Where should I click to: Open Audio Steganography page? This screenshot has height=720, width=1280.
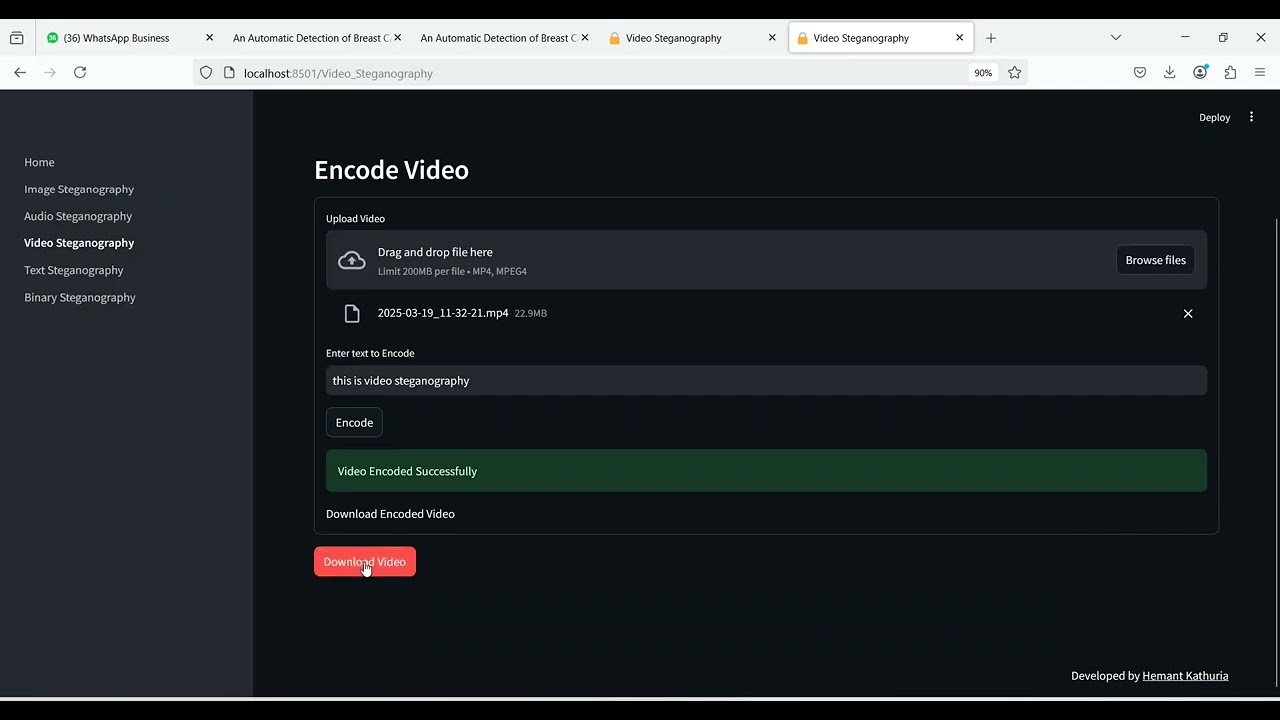coord(78,216)
